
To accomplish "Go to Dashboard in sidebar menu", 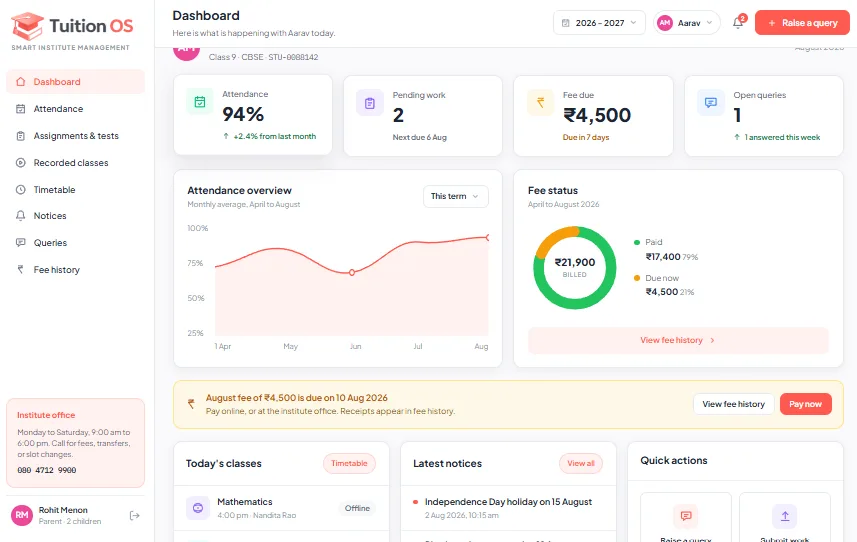I will 75,82.
